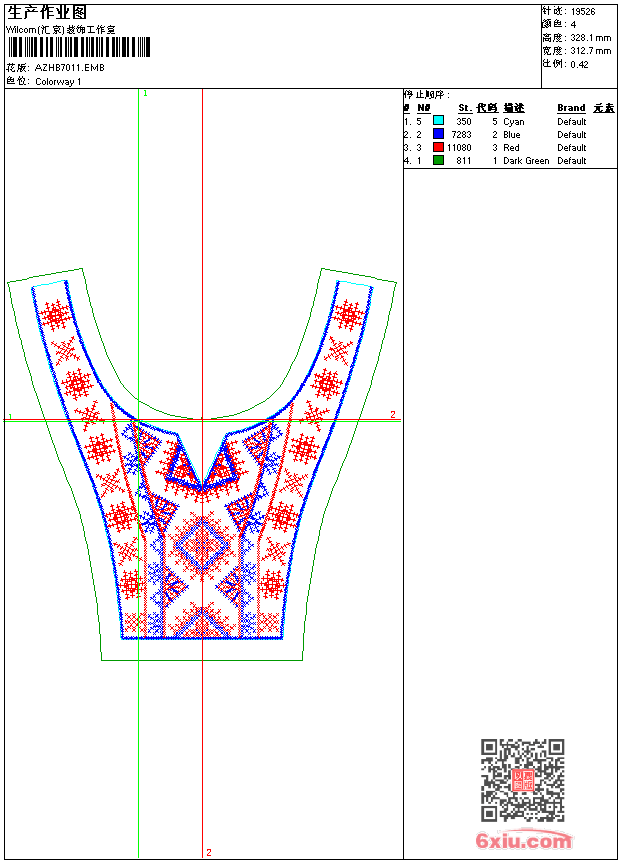Click the Default brand in Cyan row
This screenshot has width=620, height=860.
click(x=572, y=122)
